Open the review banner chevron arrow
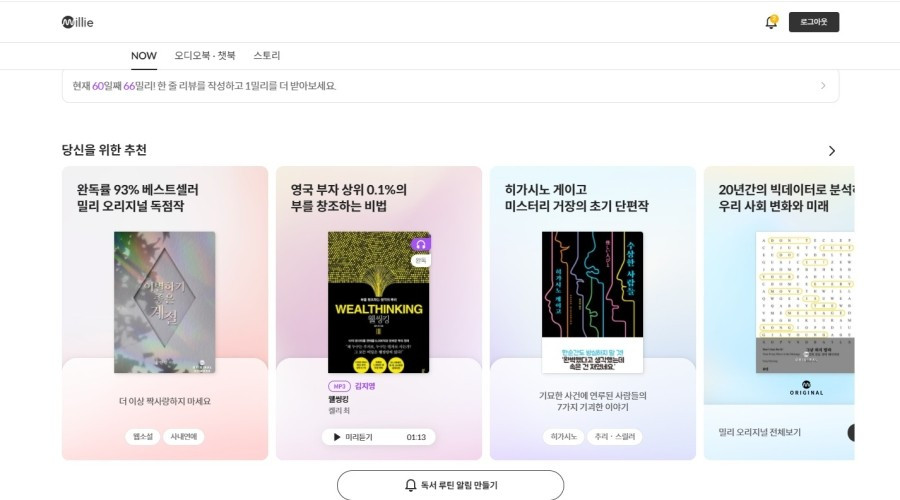The image size is (900, 500). coord(823,86)
